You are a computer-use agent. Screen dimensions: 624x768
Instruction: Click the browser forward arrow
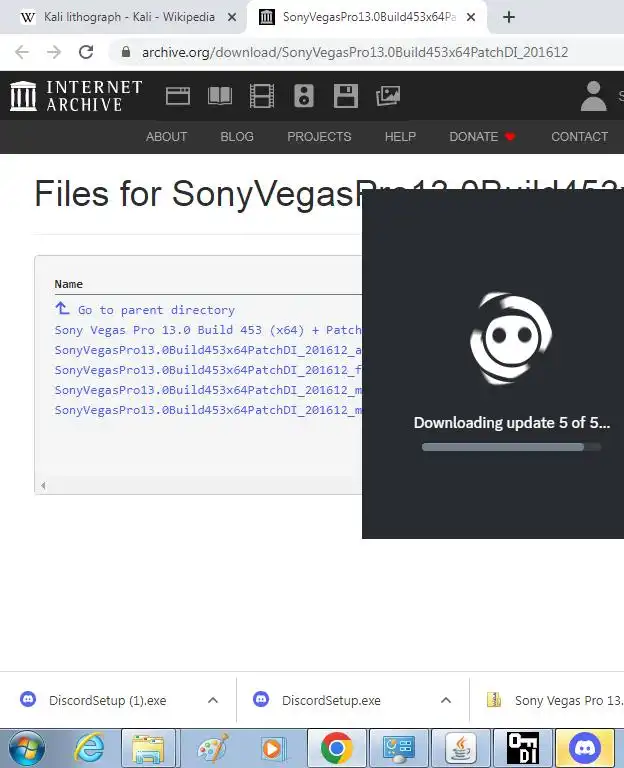pyautogui.click(x=54, y=52)
